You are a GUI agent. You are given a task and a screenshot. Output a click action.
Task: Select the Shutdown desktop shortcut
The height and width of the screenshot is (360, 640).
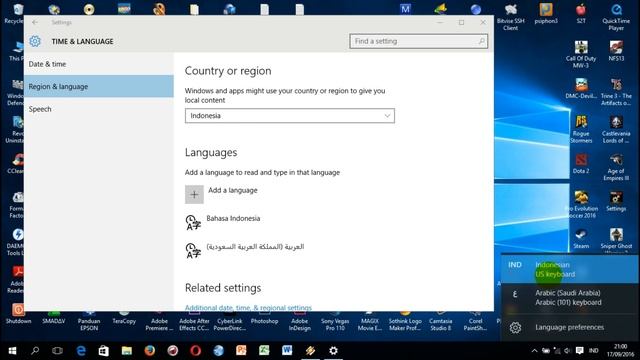[x=18, y=313]
